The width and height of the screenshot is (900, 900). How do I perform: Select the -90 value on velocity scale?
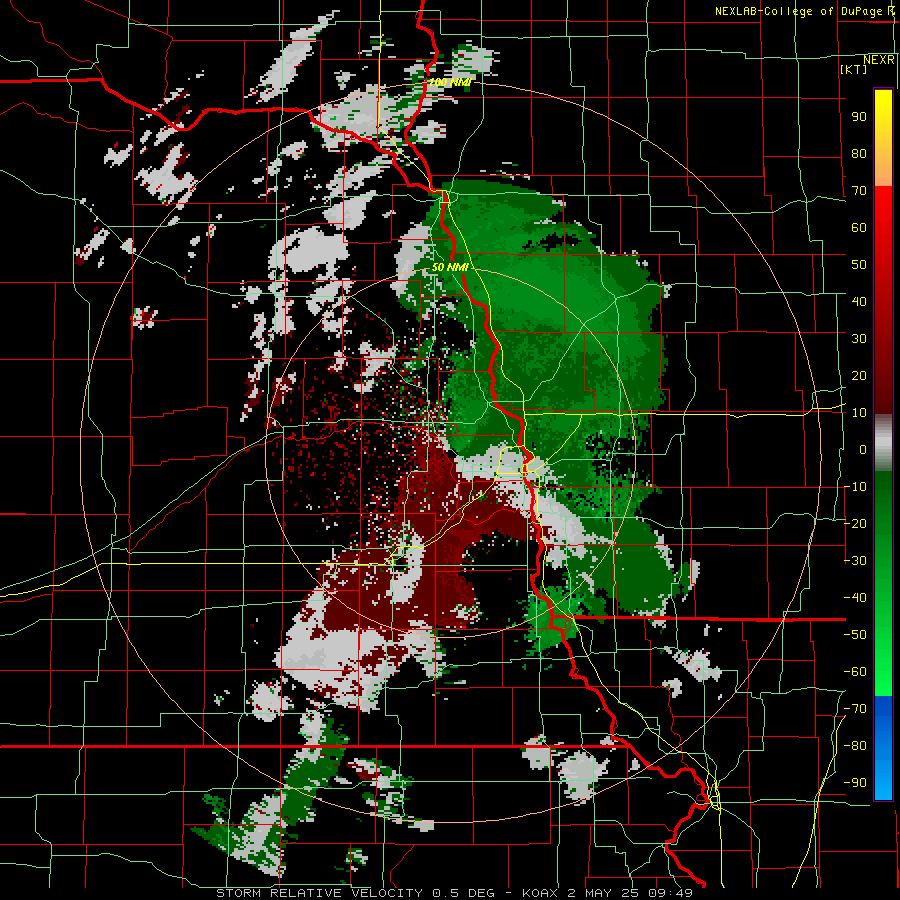click(855, 783)
